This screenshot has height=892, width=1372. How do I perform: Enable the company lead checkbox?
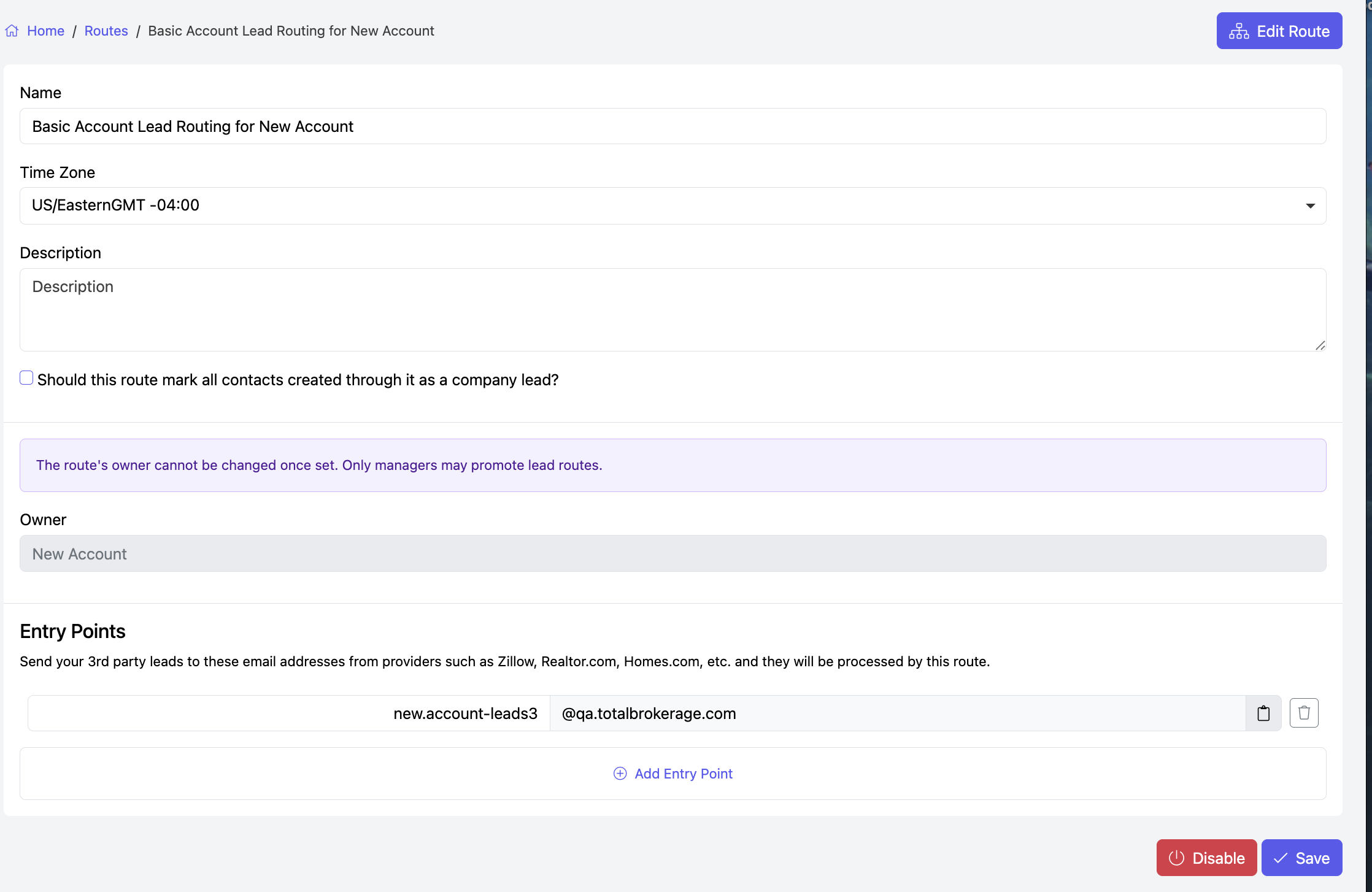[26, 378]
